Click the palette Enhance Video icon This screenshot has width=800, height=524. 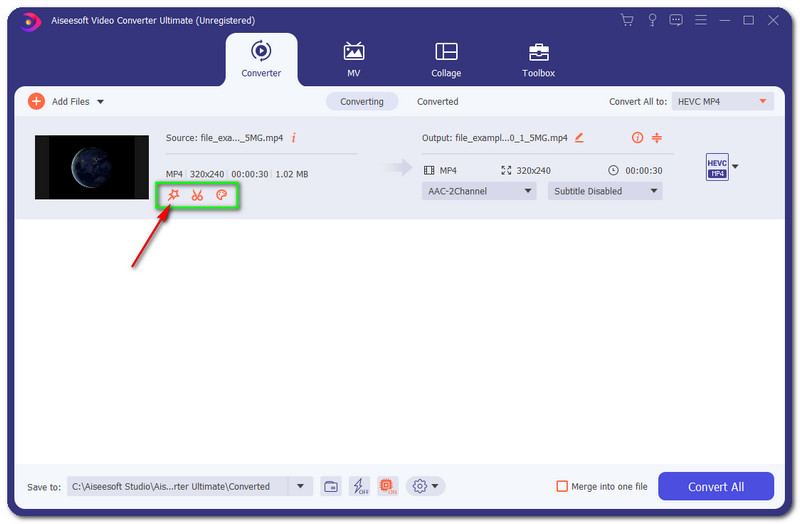tap(222, 195)
